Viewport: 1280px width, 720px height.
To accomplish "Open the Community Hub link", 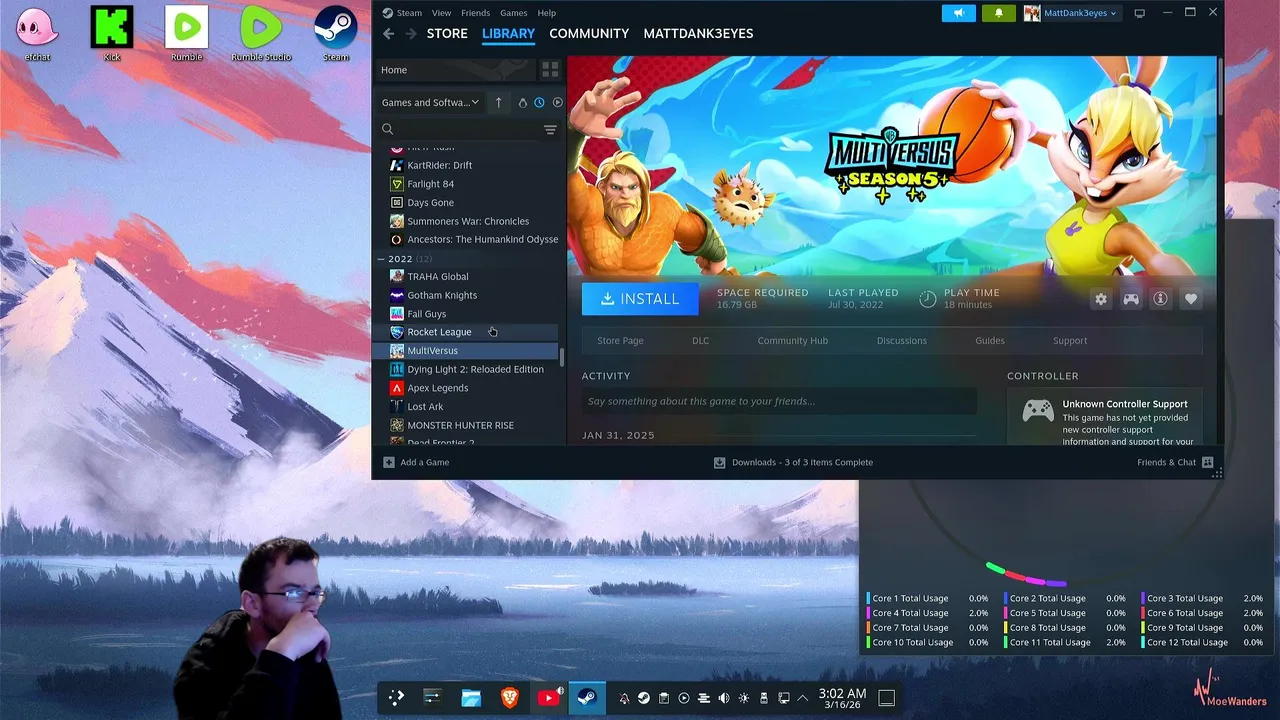I will [x=793, y=341].
